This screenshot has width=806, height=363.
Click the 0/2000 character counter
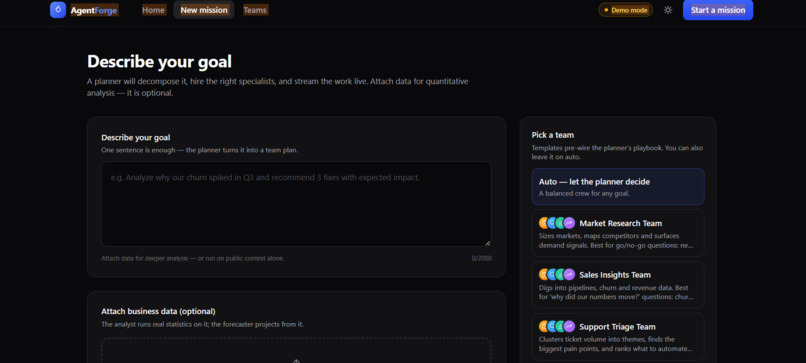pyautogui.click(x=482, y=258)
